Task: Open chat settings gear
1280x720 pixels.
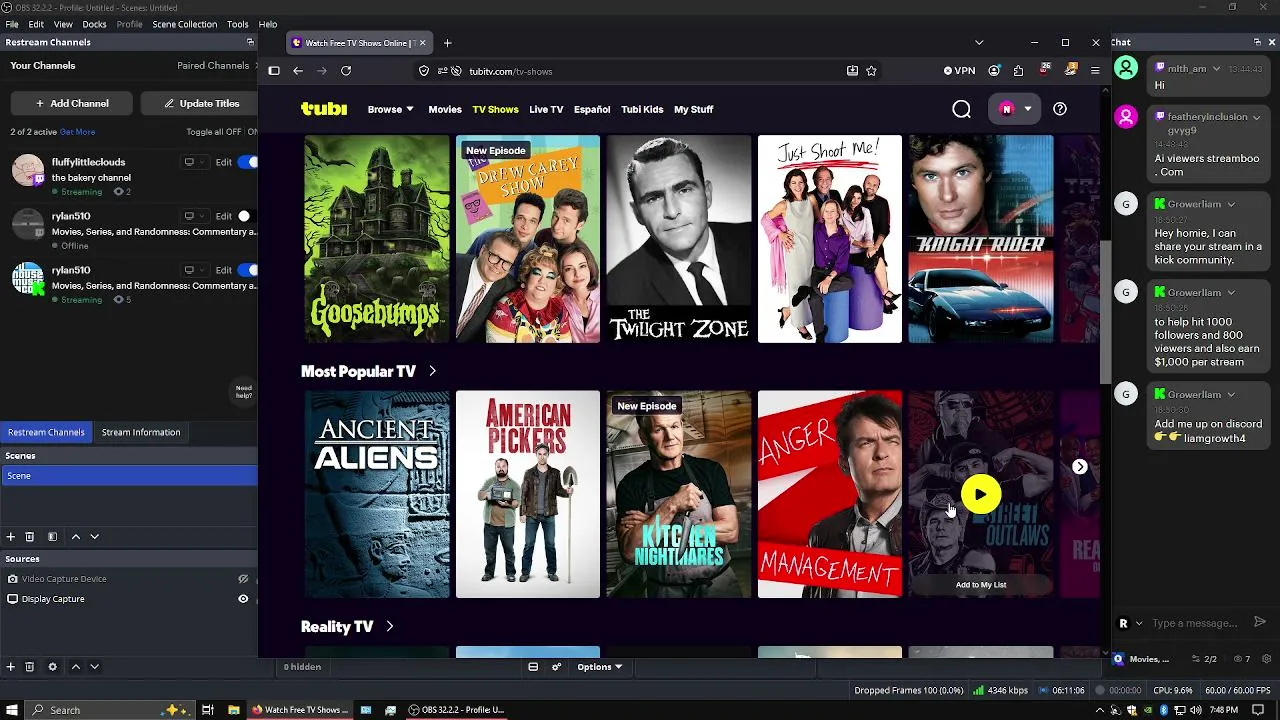Action: tap(1267, 659)
